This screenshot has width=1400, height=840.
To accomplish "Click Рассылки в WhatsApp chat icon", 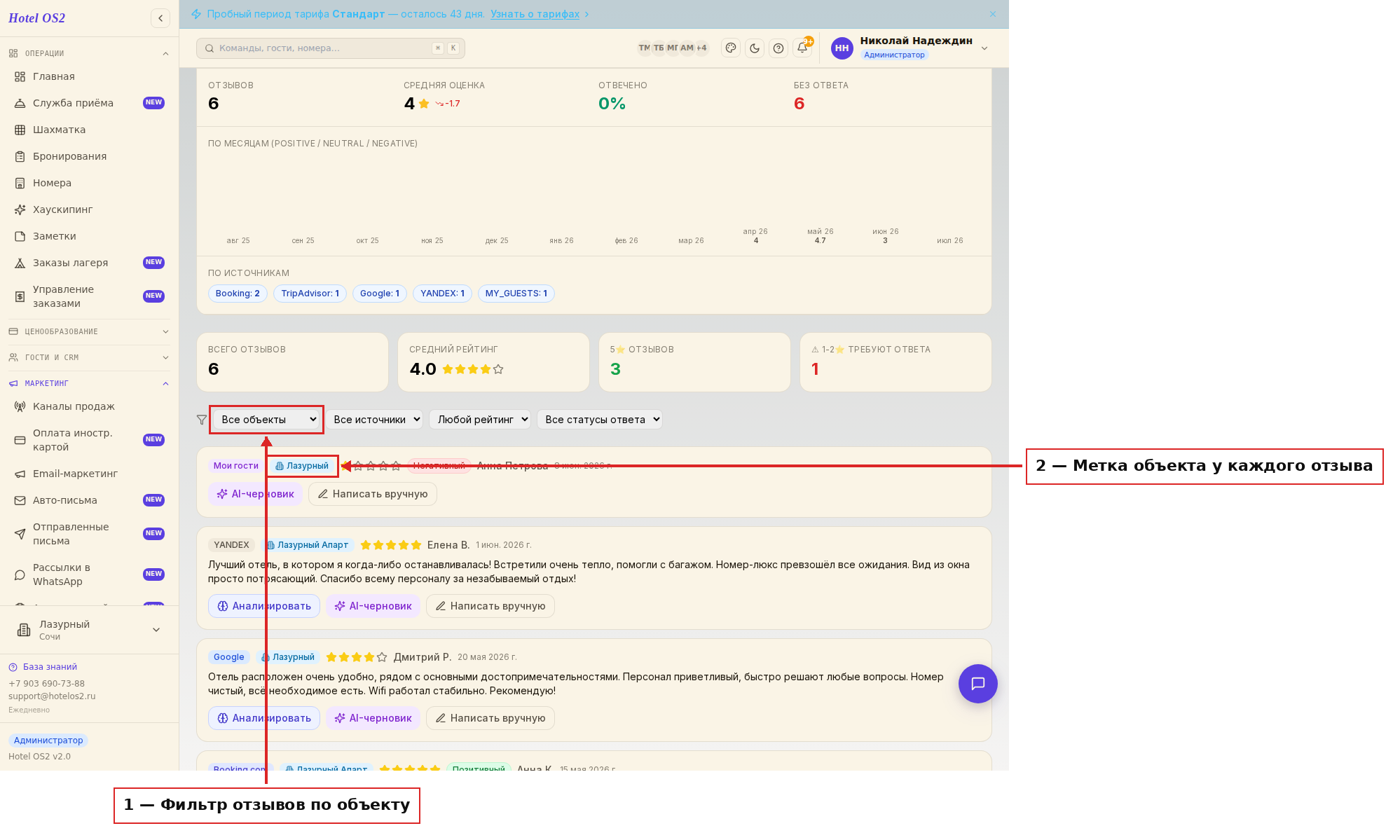I will (x=20, y=574).
